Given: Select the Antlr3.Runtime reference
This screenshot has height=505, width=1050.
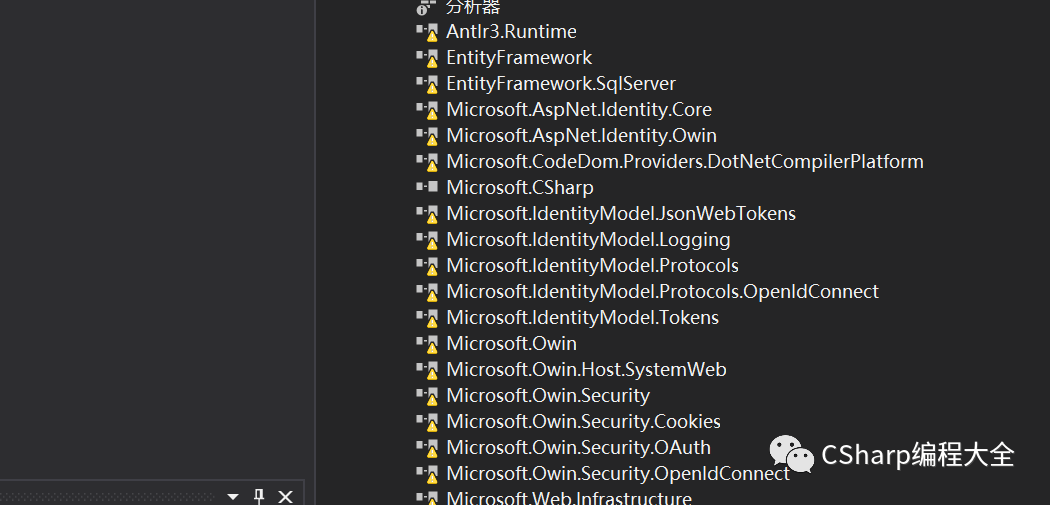Looking at the screenshot, I should [x=512, y=31].
